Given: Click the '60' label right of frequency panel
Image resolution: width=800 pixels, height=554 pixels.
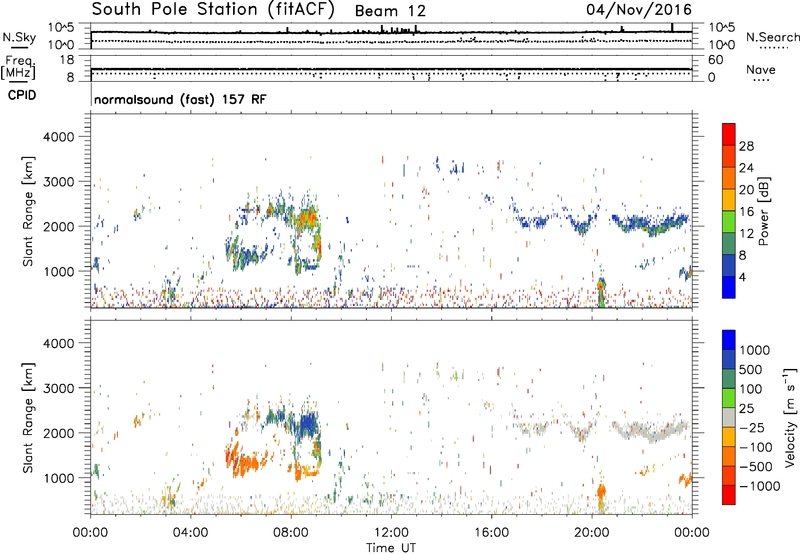Looking at the screenshot, I should click(x=716, y=60).
